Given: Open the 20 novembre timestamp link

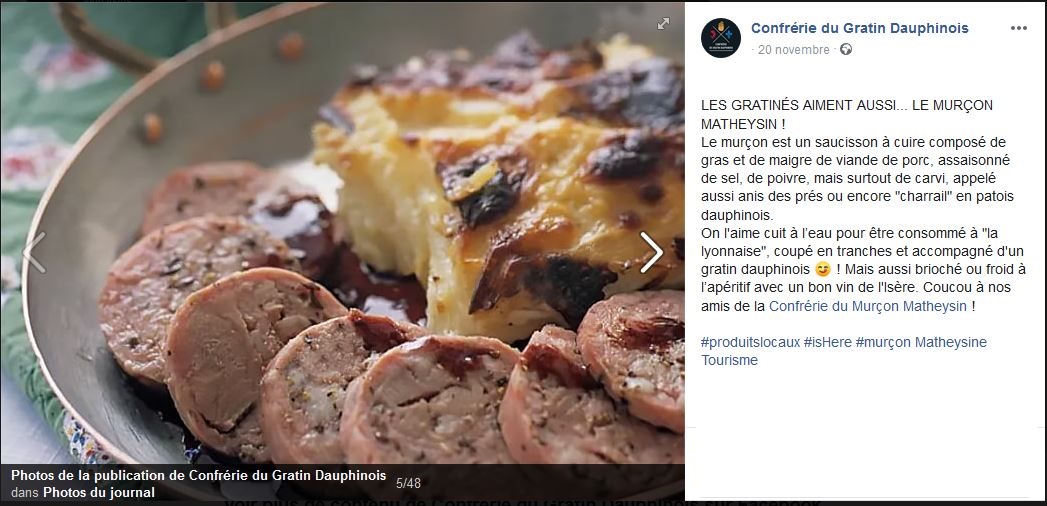Looking at the screenshot, I should click(x=793, y=50).
